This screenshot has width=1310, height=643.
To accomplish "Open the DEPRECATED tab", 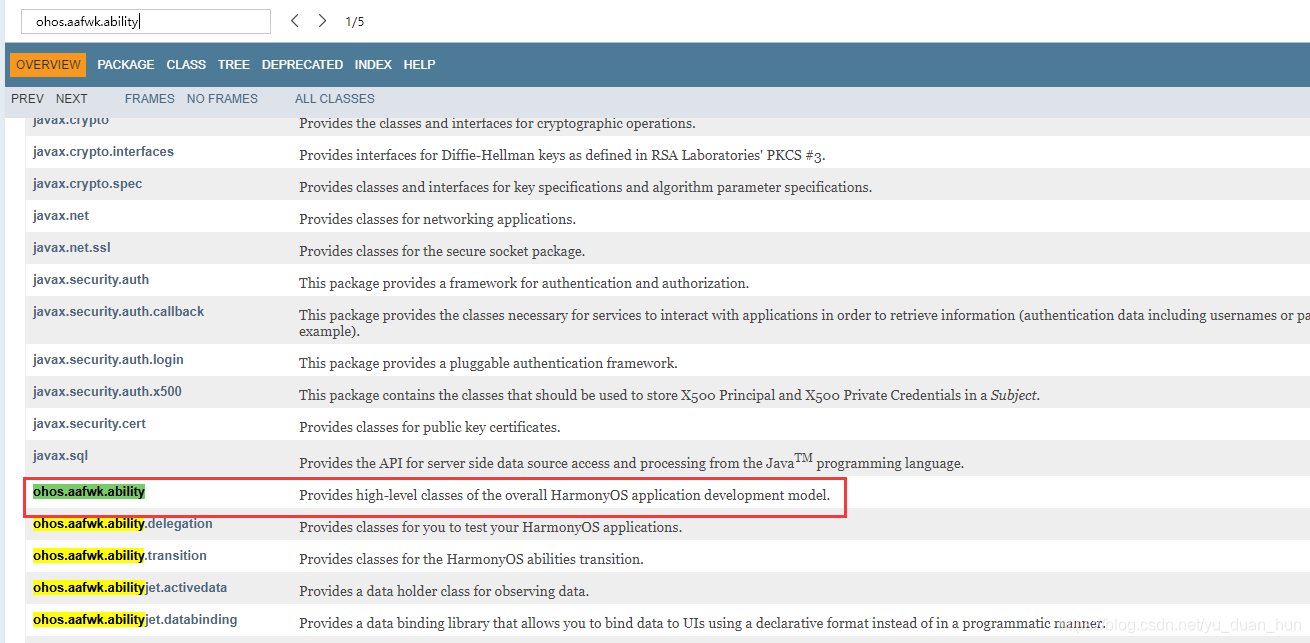I will (x=302, y=65).
